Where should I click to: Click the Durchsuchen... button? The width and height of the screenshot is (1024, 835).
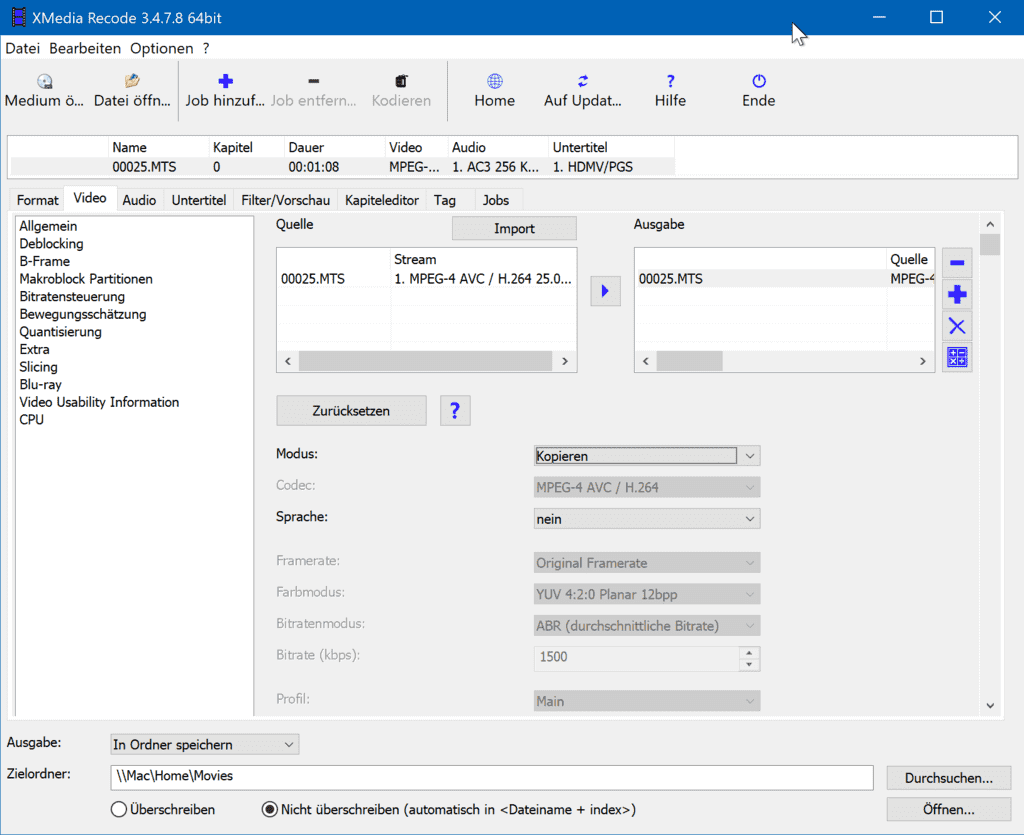948,777
